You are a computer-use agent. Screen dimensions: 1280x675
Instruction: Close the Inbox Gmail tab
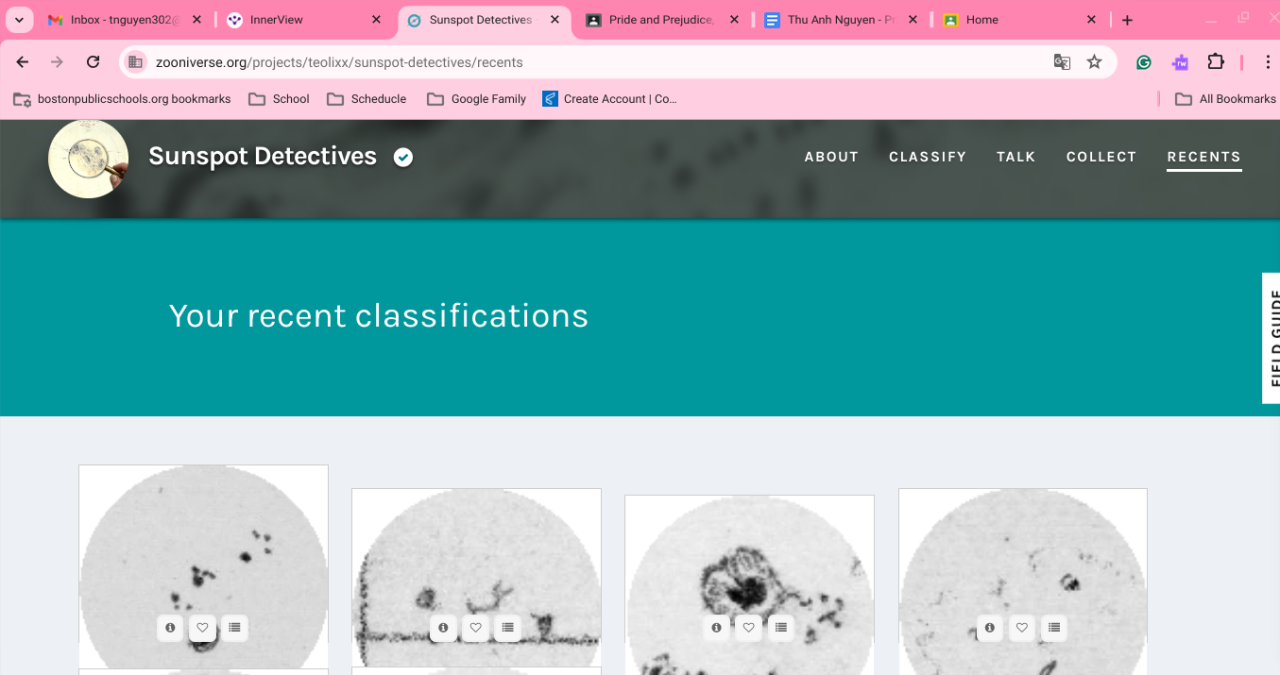coord(196,20)
